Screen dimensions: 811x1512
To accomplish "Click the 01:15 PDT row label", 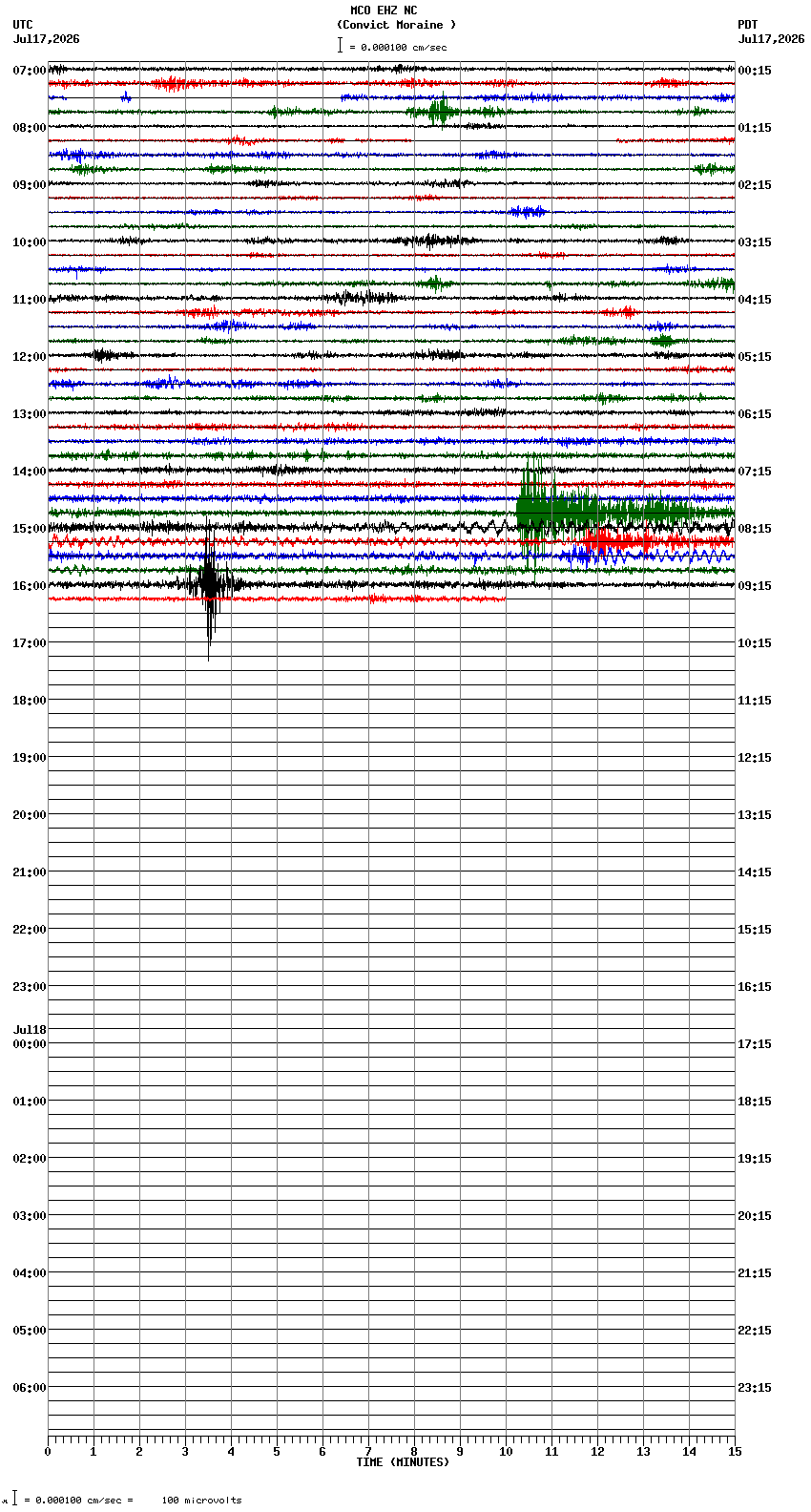I will 755,128.
